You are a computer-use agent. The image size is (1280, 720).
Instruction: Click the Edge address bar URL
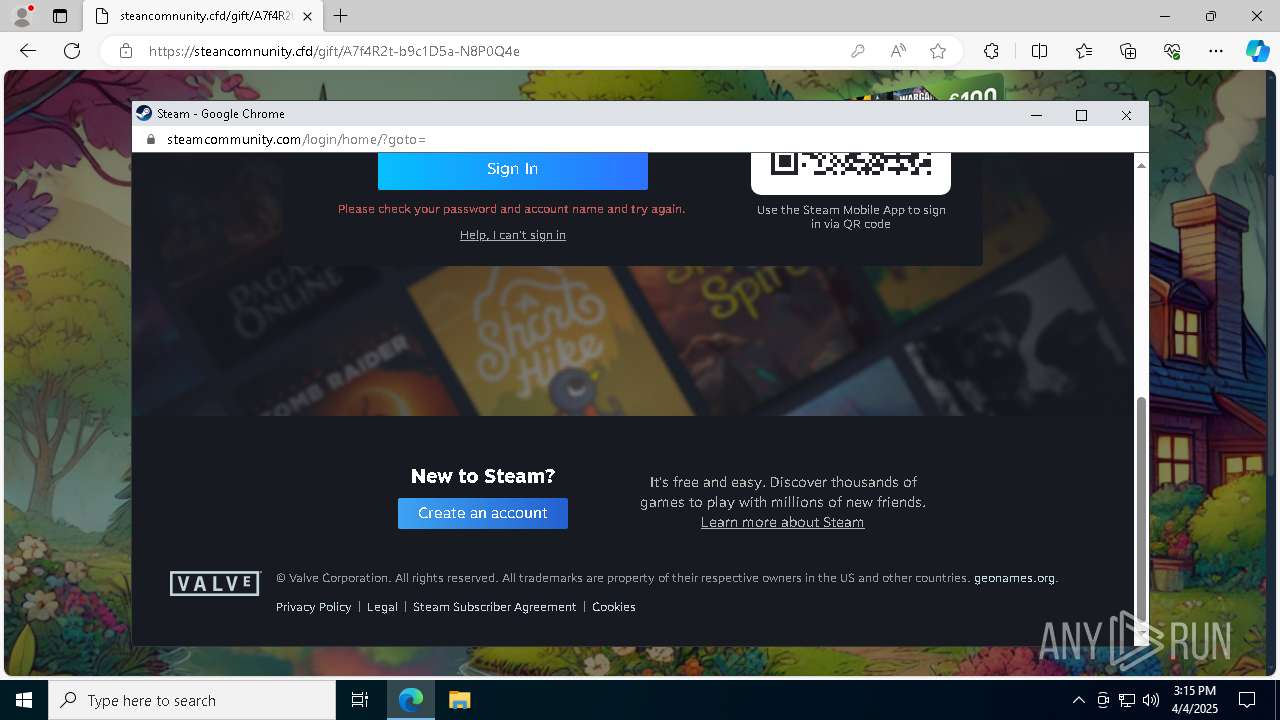334,51
